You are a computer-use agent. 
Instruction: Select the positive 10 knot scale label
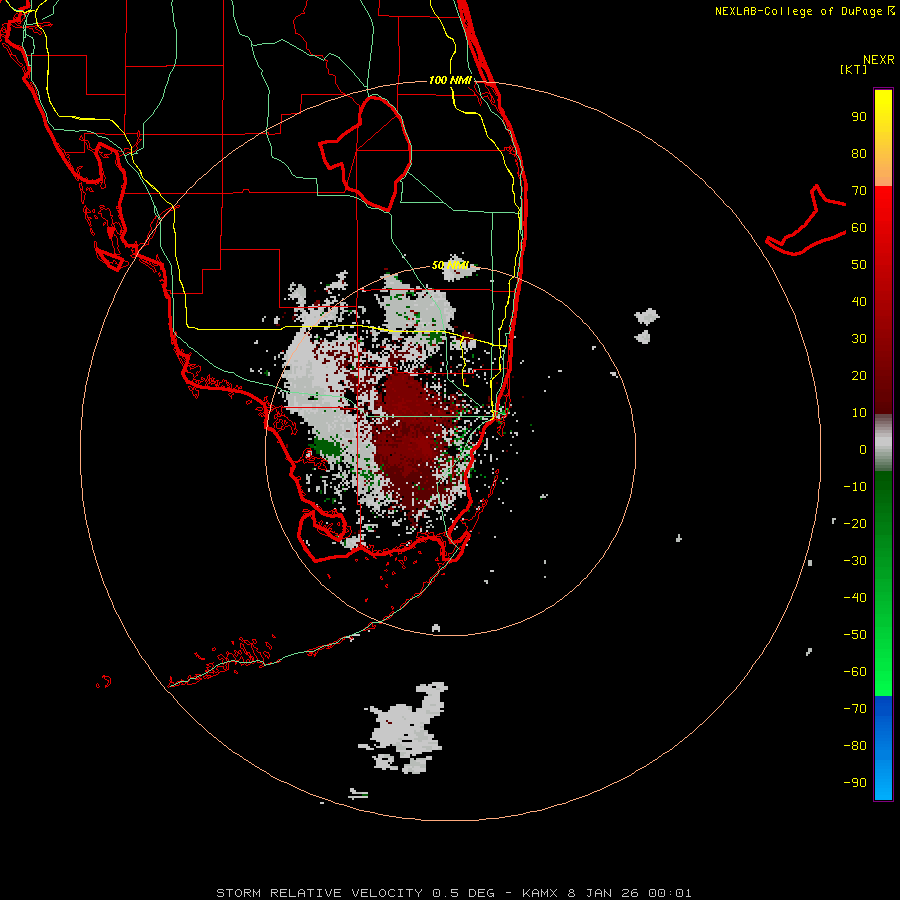coord(859,413)
